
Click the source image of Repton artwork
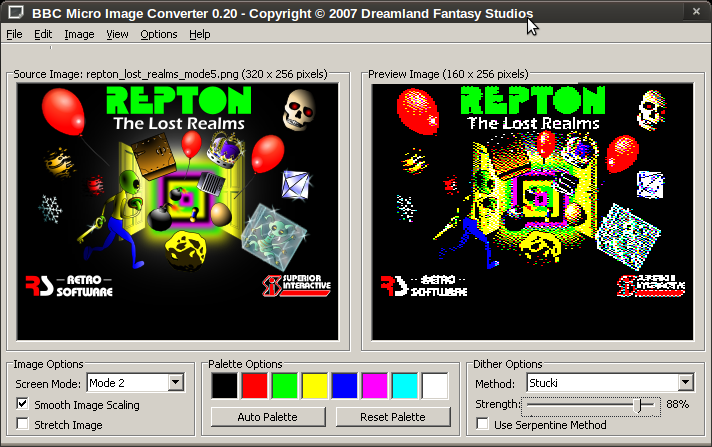pyautogui.click(x=178, y=212)
